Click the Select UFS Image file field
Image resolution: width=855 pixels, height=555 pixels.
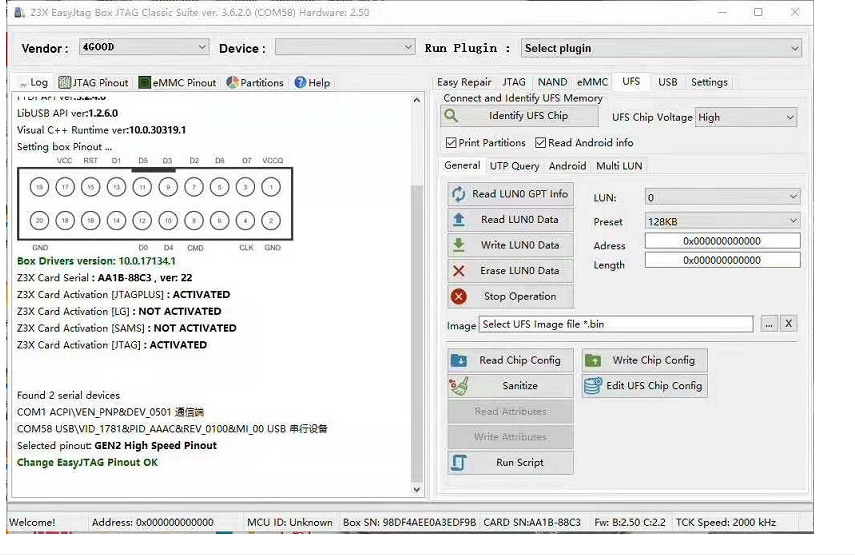[x=616, y=324]
